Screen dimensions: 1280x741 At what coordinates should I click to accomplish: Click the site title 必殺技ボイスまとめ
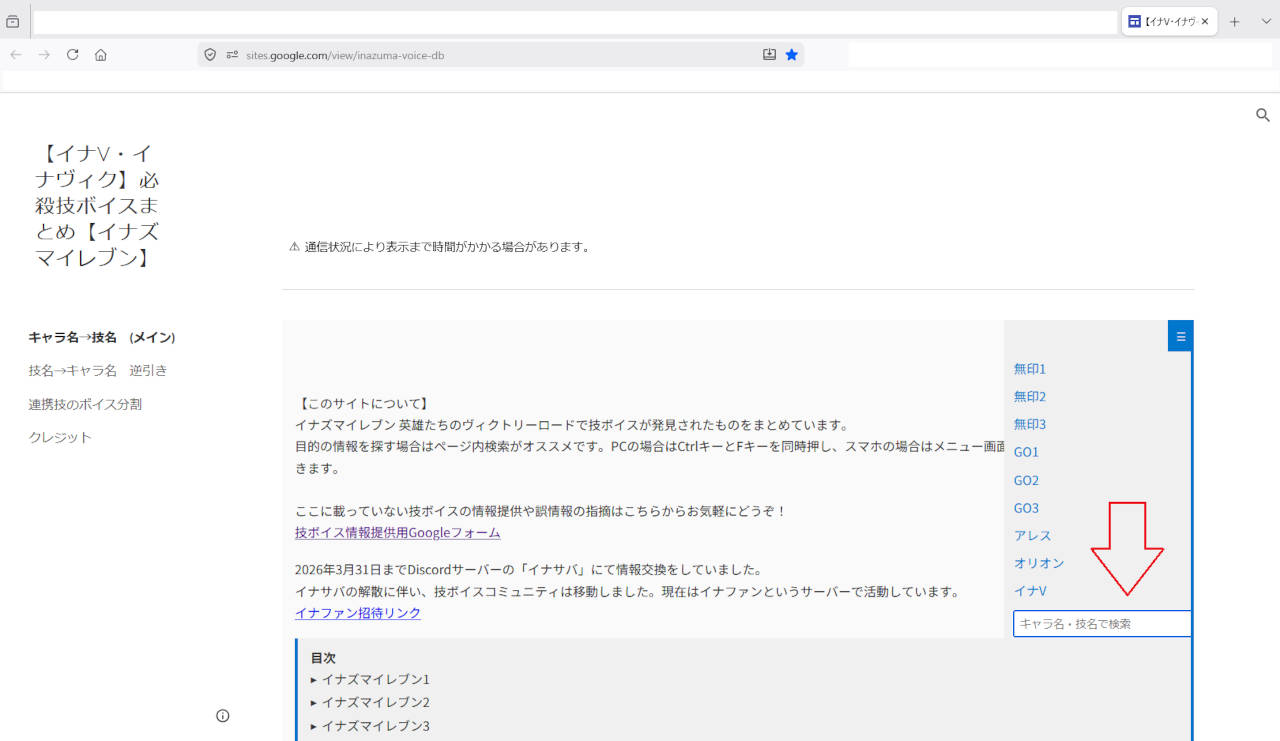point(95,206)
